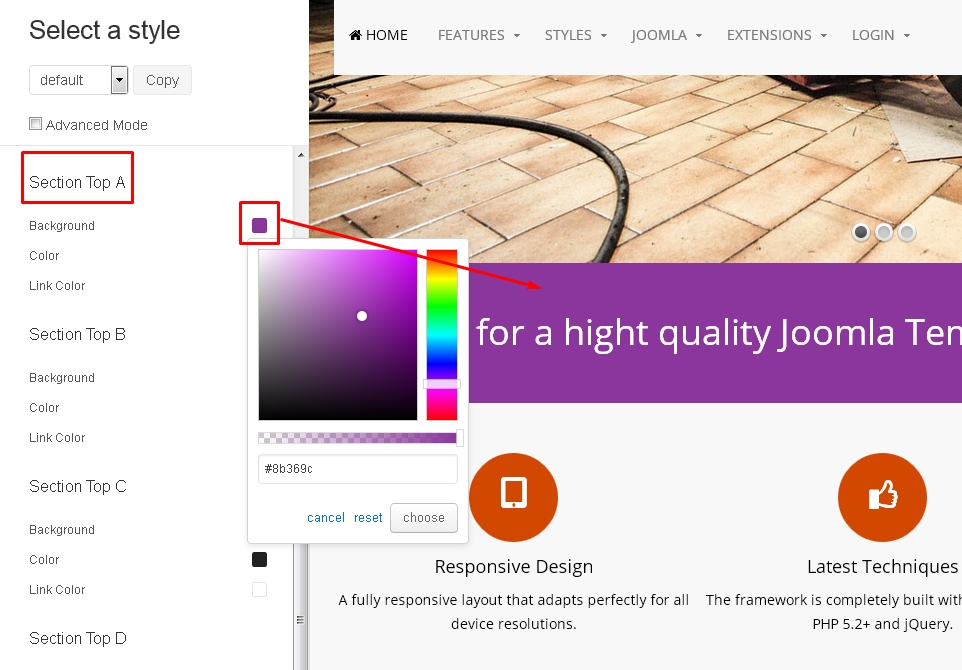Select the second slideshow dot
Viewport: 962px width, 670px height.
(x=883, y=232)
